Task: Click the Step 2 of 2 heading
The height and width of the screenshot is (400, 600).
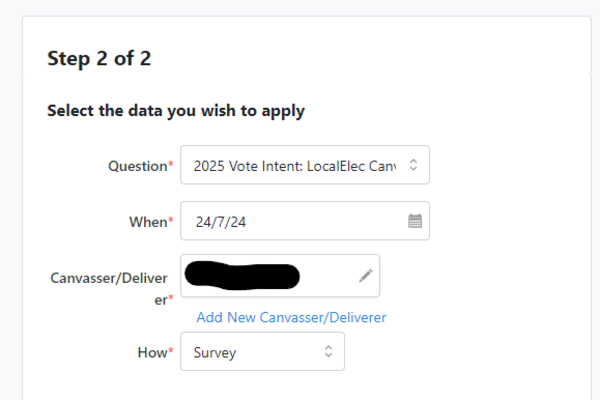Action: coord(99,58)
